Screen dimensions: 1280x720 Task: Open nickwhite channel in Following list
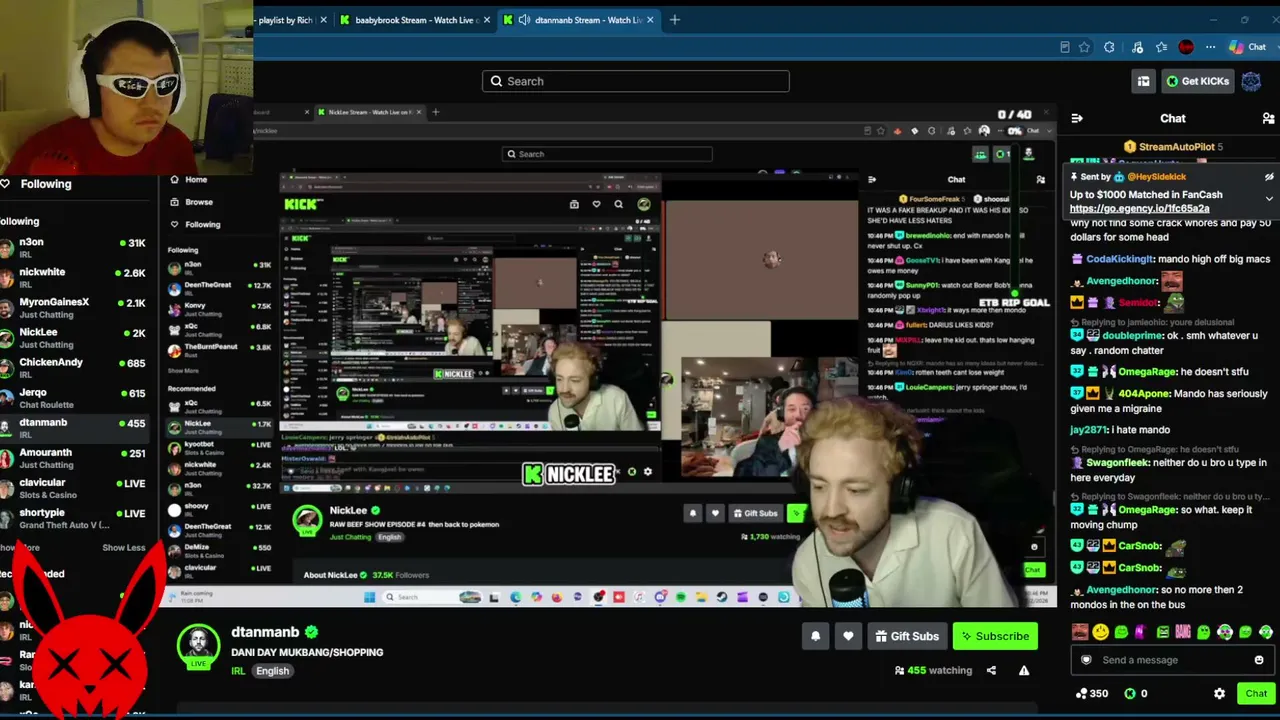pos(75,278)
